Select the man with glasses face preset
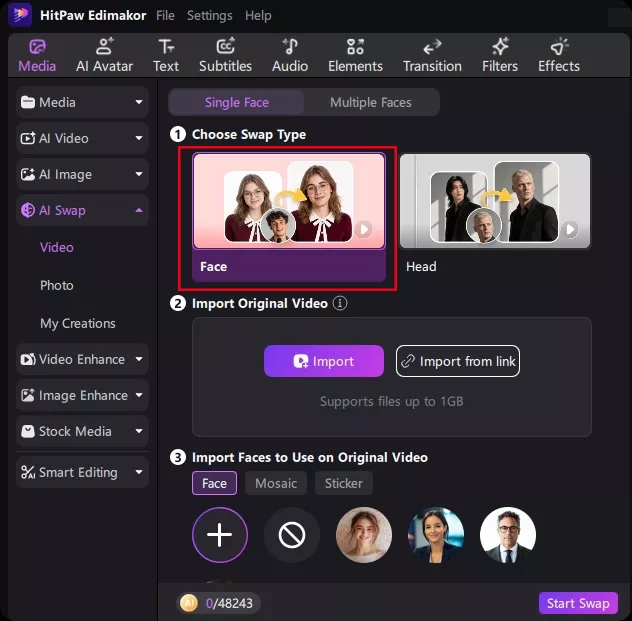632x621 pixels. 508,535
